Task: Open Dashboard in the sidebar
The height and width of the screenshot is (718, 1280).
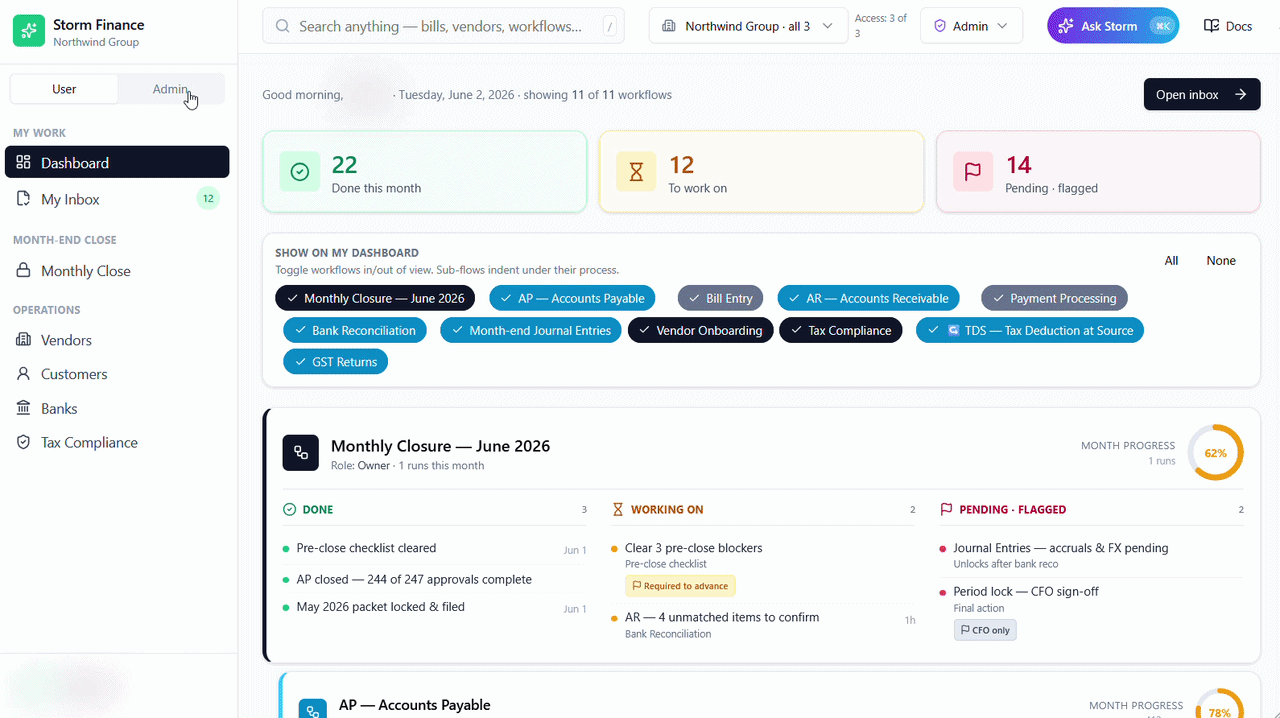Action: [117, 162]
